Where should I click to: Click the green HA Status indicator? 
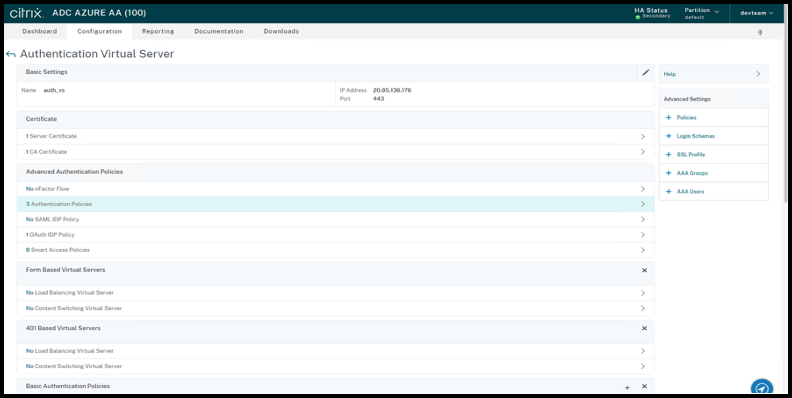coord(638,17)
